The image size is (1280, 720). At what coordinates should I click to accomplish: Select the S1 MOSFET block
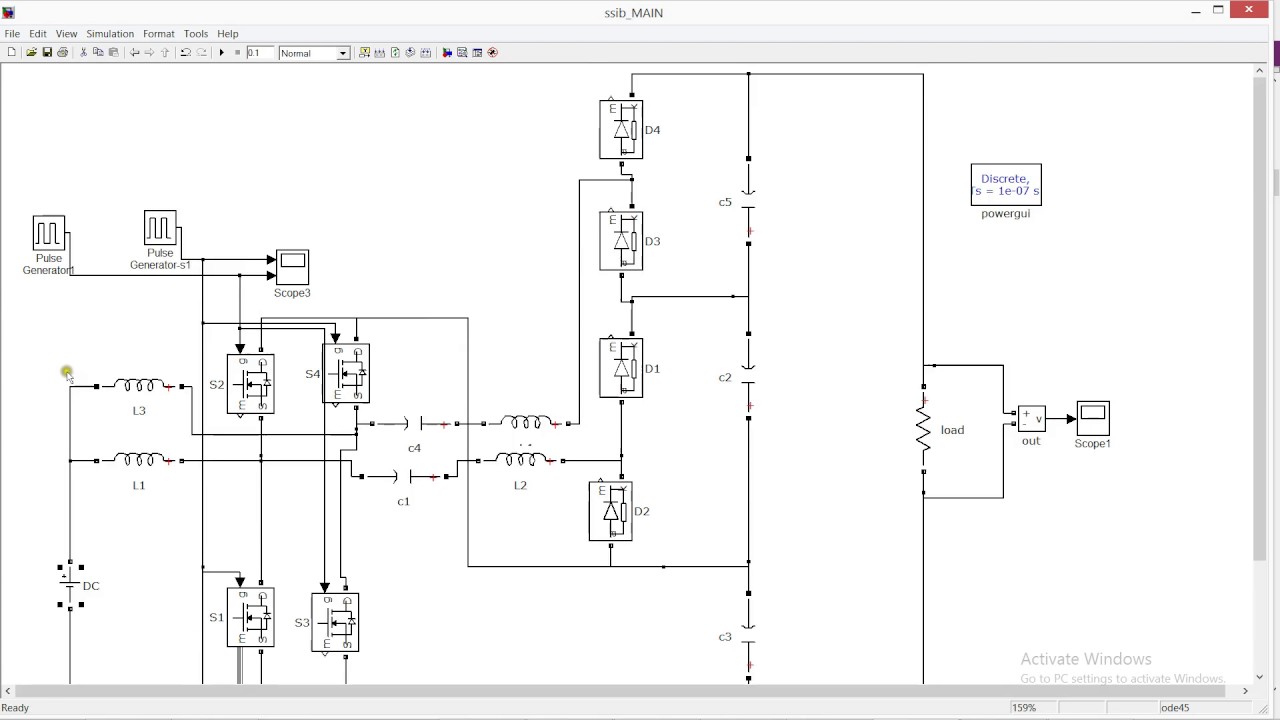tap(251, 618)
